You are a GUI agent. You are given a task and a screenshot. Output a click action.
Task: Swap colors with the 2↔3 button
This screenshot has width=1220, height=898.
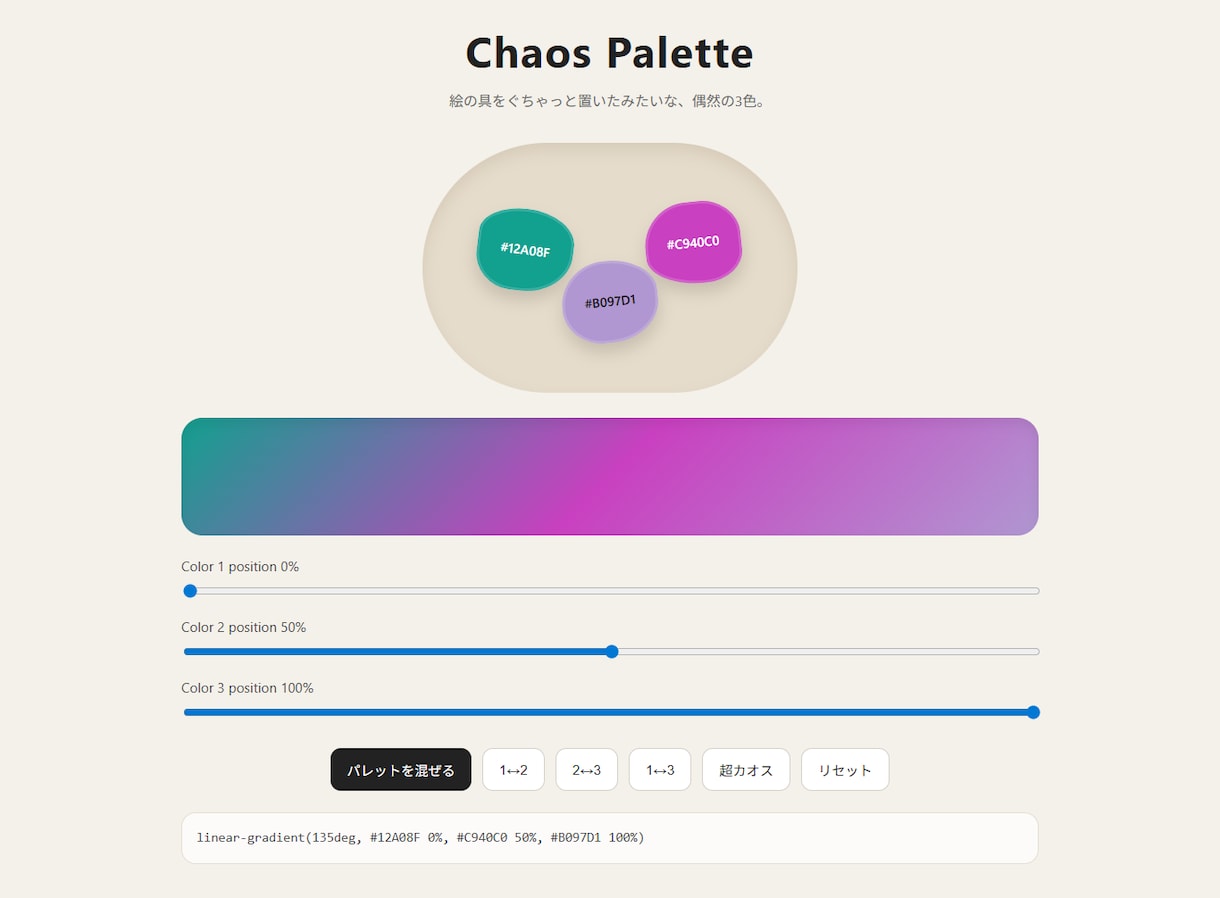(586, 770)
